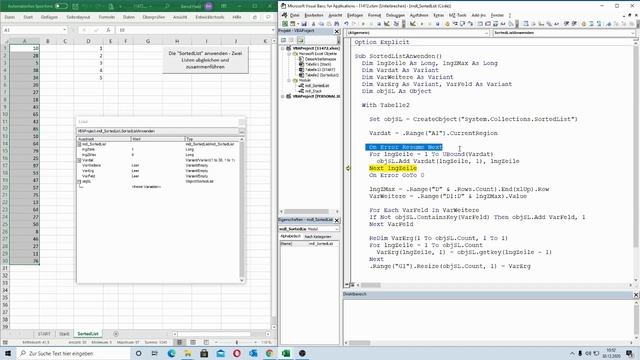Open Extras menu in VBA editor
Image resolution: width=640 pixels, height=360 pixels.
[439, 15]
